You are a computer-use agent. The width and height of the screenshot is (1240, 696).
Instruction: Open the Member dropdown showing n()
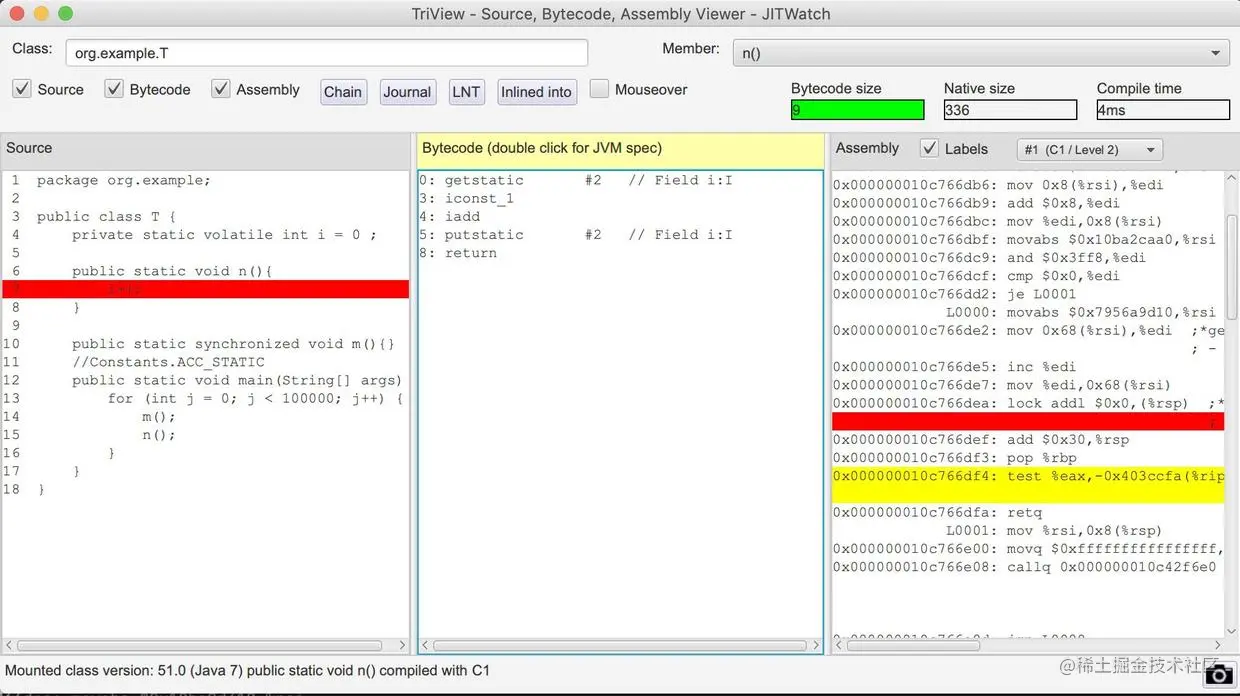click(x=981, y=53)
